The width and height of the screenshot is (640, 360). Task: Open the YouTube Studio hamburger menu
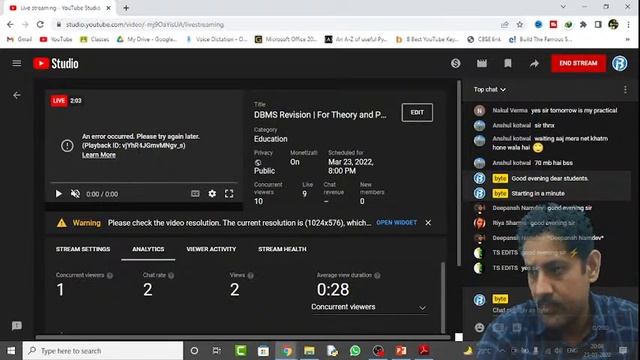[17, 63]
